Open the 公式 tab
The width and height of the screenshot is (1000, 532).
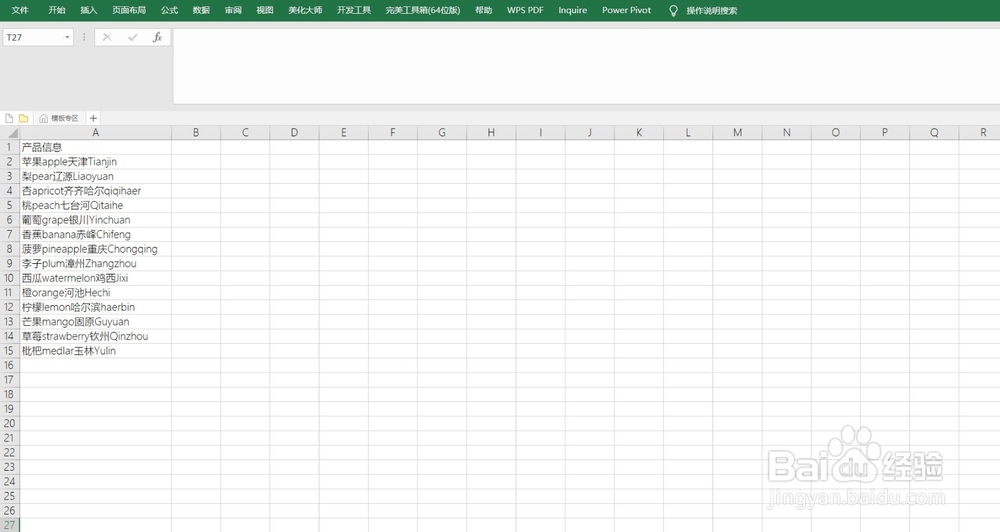(x=170, y=10)
